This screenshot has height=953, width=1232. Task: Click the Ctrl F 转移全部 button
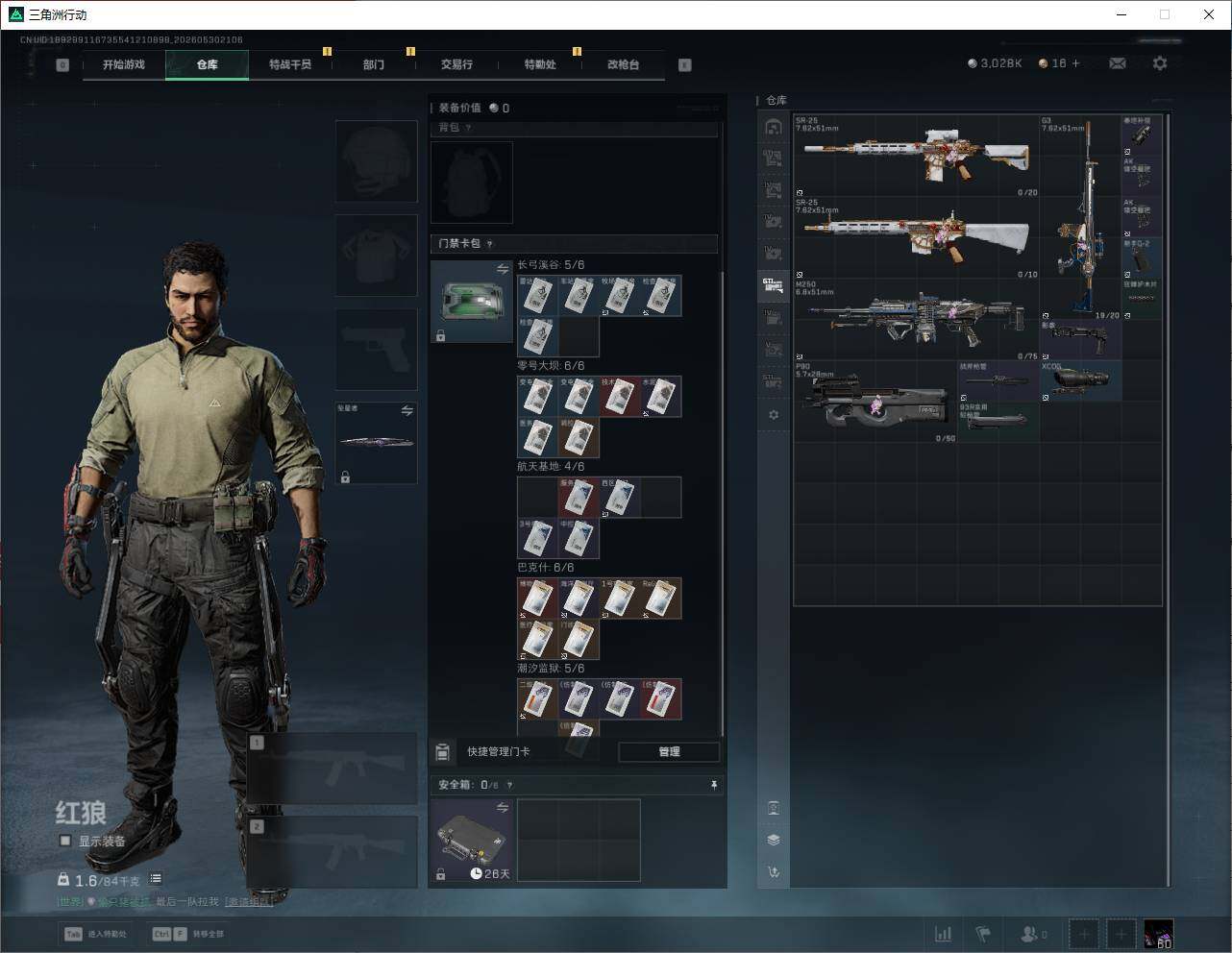click(x=188, y=934)
